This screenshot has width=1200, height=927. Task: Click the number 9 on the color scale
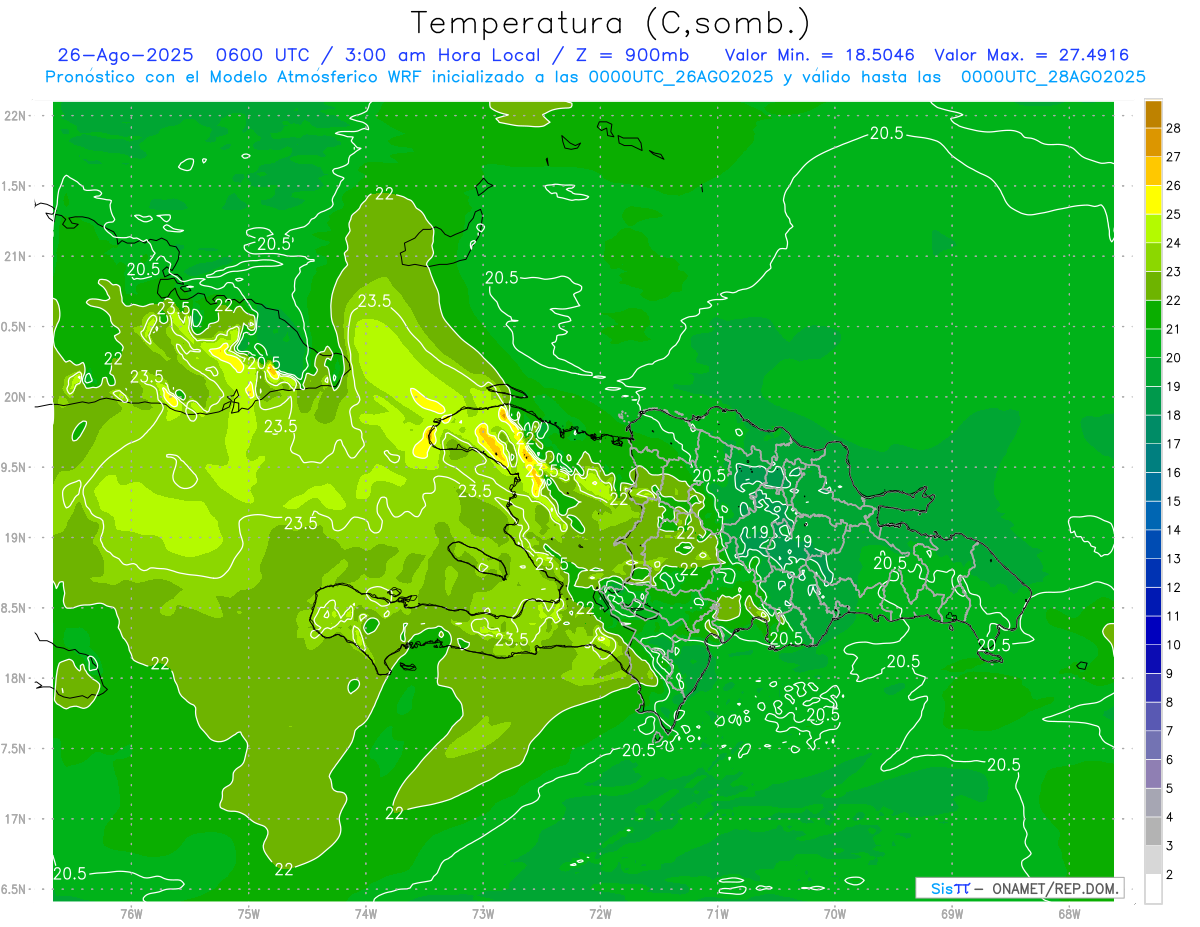point(1170,674)
